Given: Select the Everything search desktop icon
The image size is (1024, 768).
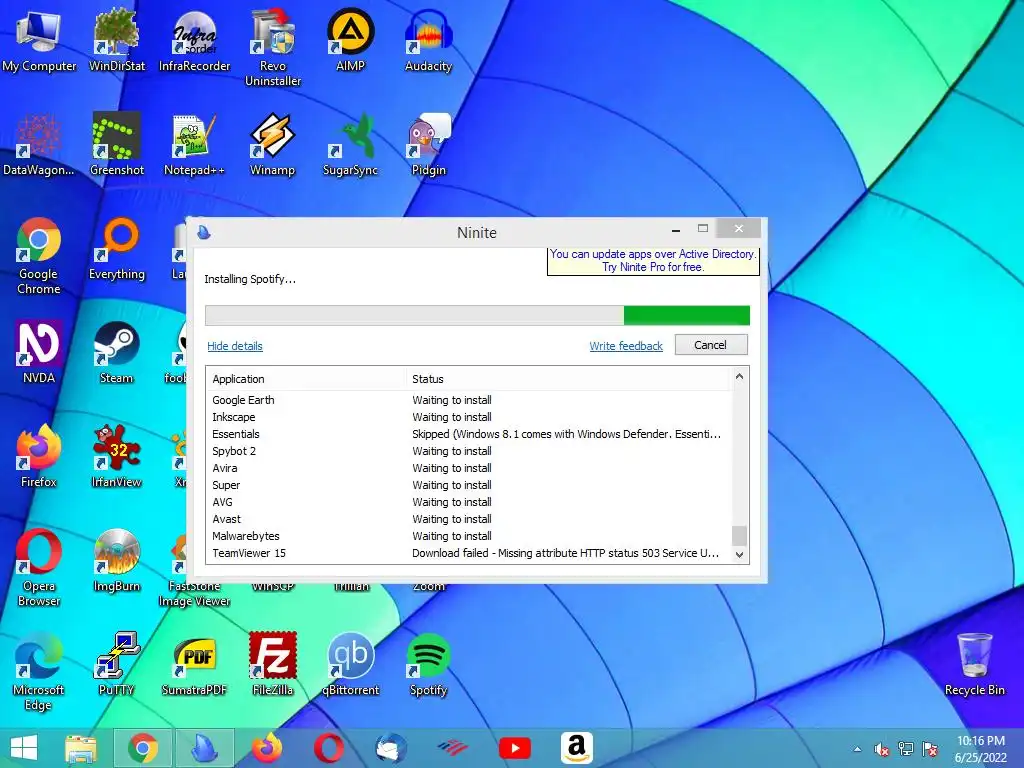Looking at the screenshot, I should click(x=116, y=249).
